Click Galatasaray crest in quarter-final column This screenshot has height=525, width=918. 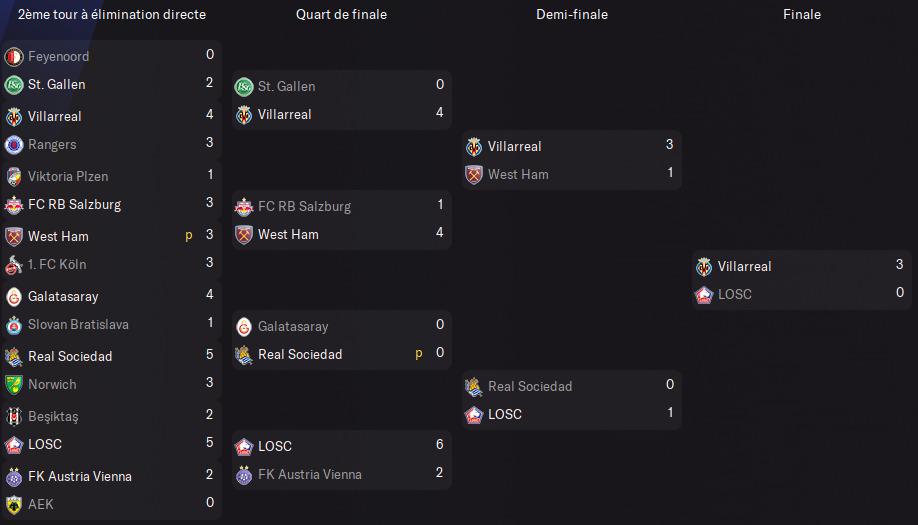tap(244, 327)
